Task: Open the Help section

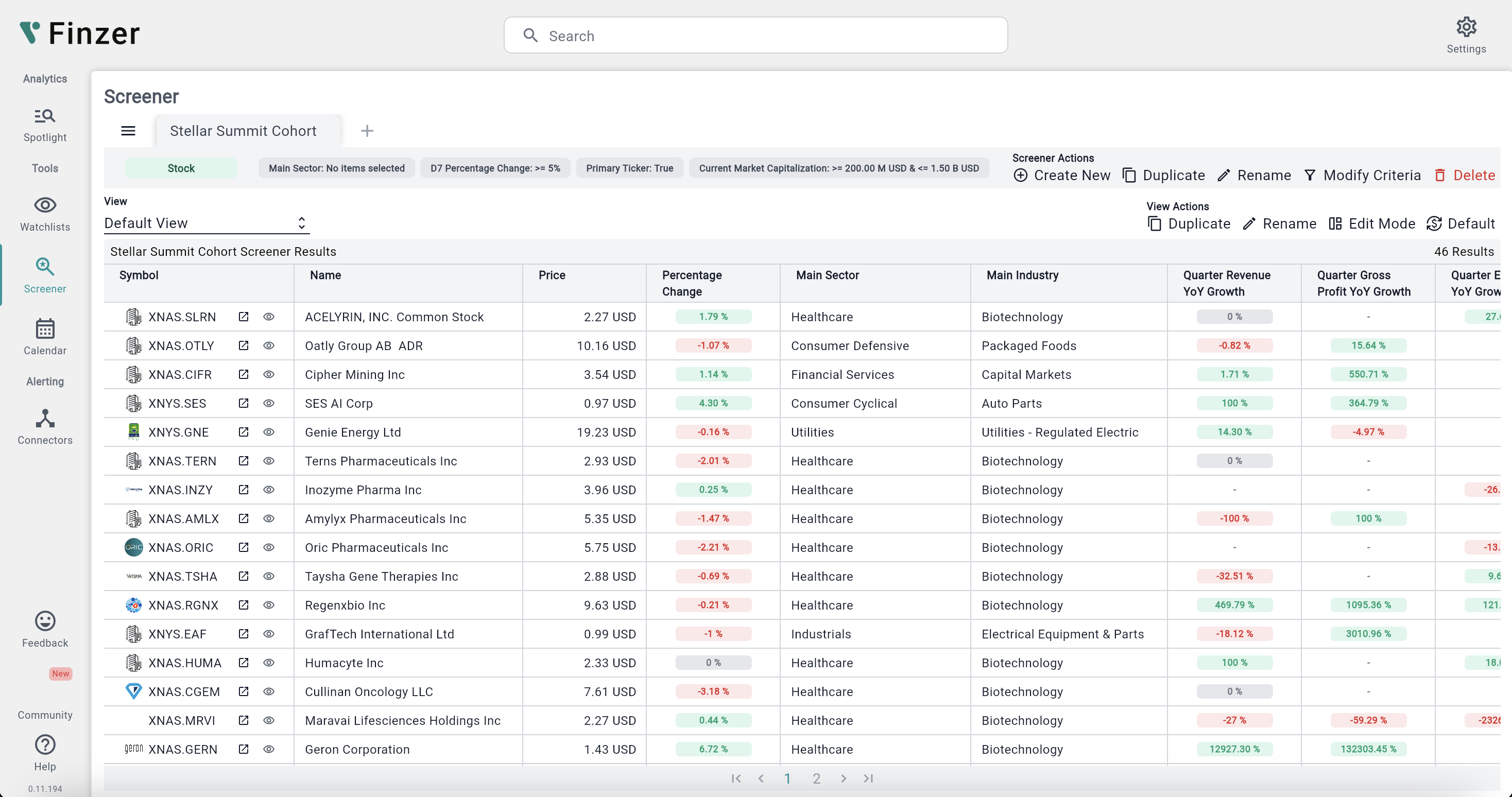Action: click(45, 753)
